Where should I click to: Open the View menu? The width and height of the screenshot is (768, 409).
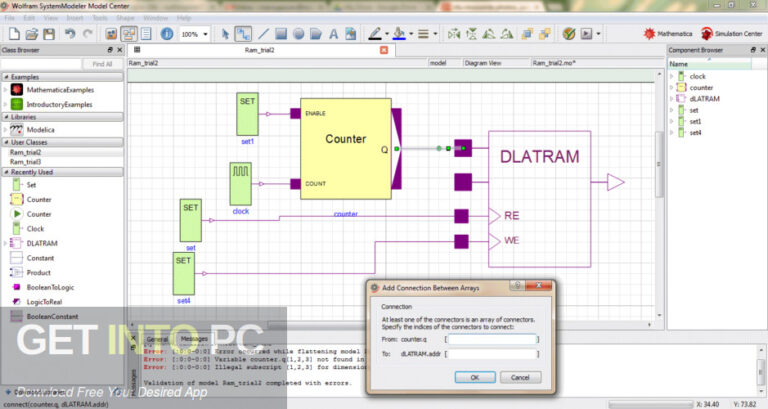(50, 18)
